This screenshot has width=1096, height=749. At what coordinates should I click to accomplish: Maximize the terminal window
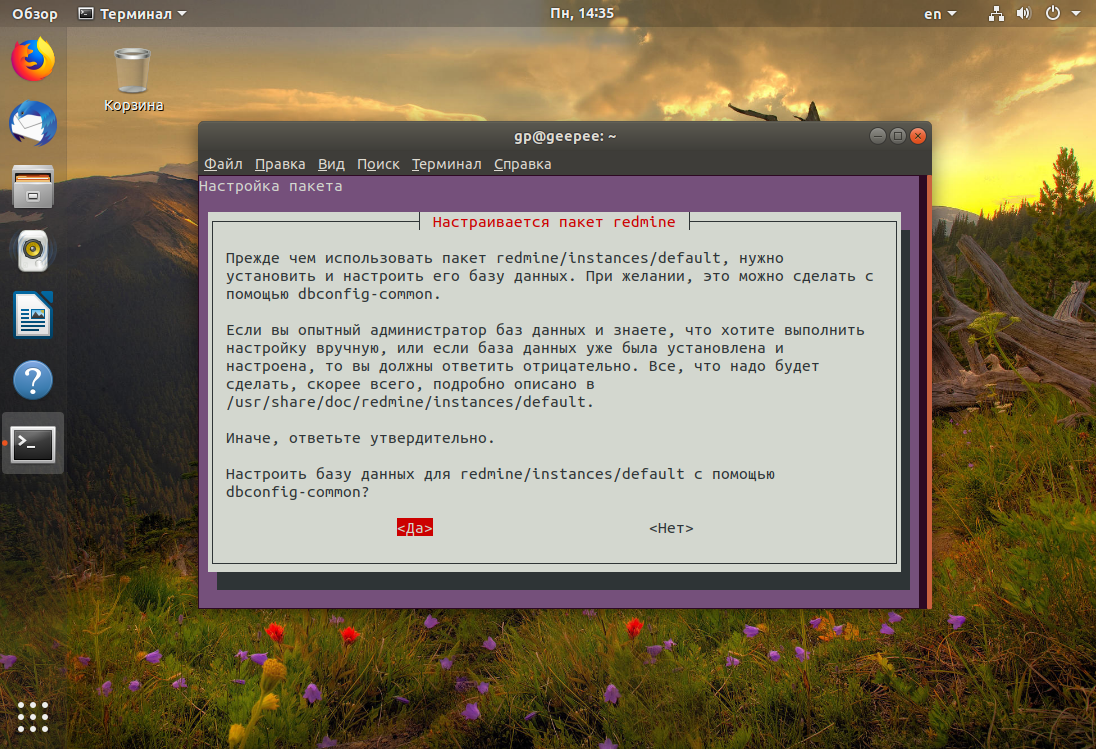click(x=898, y=136)
